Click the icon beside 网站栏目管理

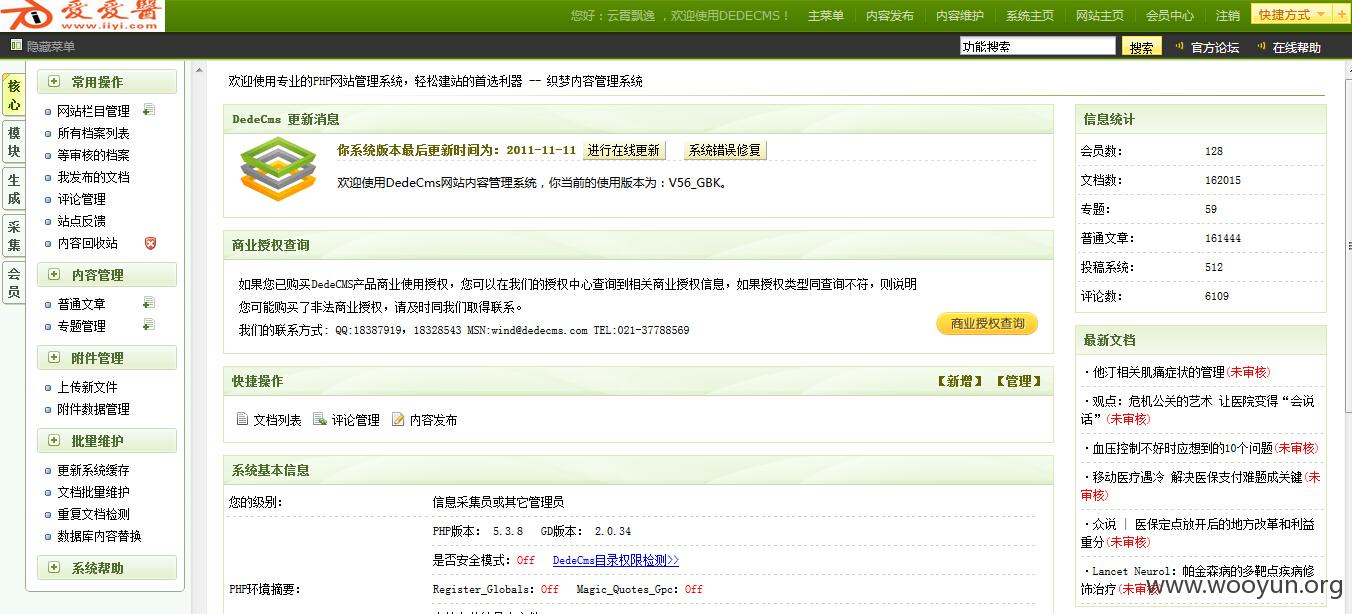click(x=148, y=110)
